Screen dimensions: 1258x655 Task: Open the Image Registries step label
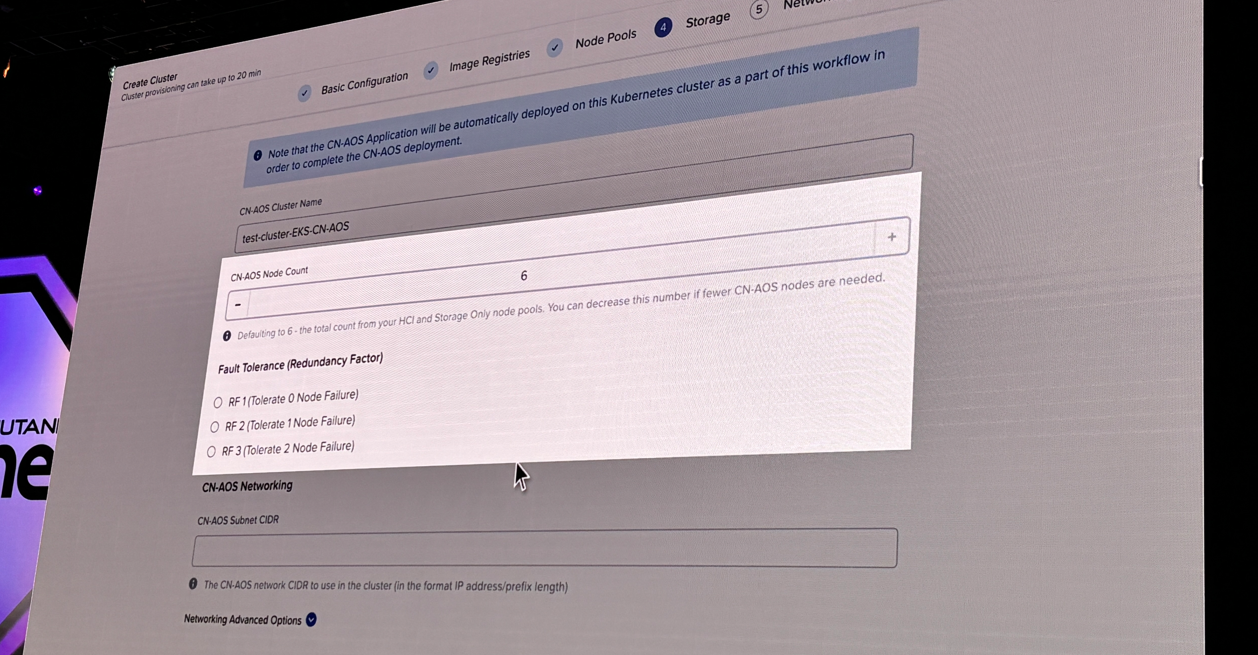click(x=489, y=62)
